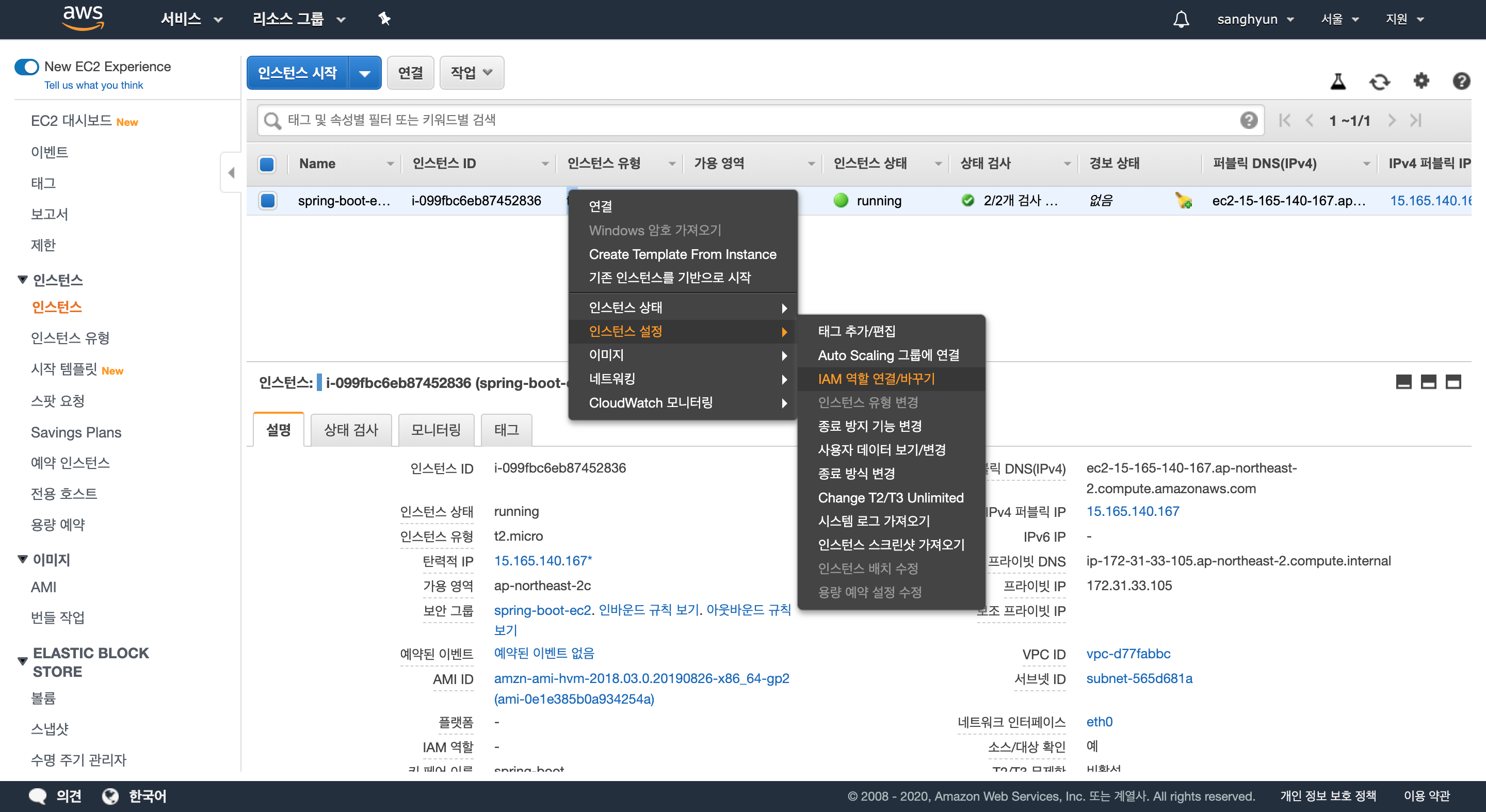The width and height of the screenshot is (1486, 812).
Task: Switch to the 모니터링 tab
Action: point(435,430)
